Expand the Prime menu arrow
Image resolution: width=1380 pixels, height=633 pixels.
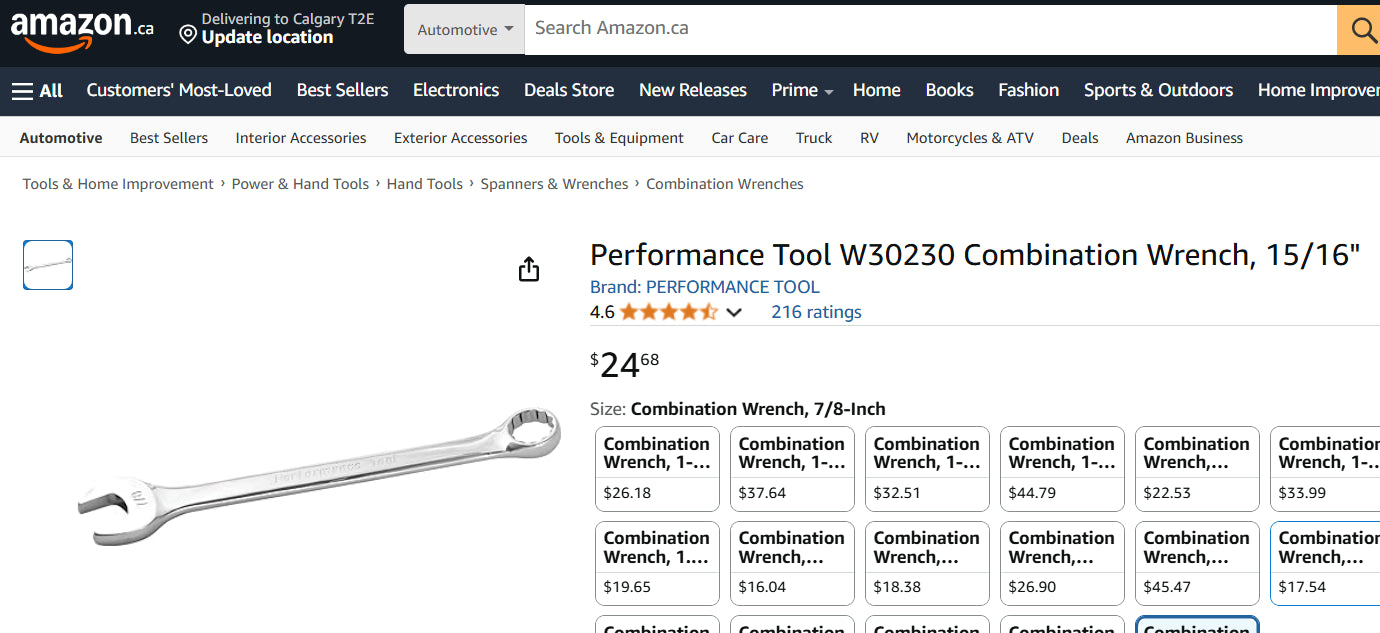(829, 92)
